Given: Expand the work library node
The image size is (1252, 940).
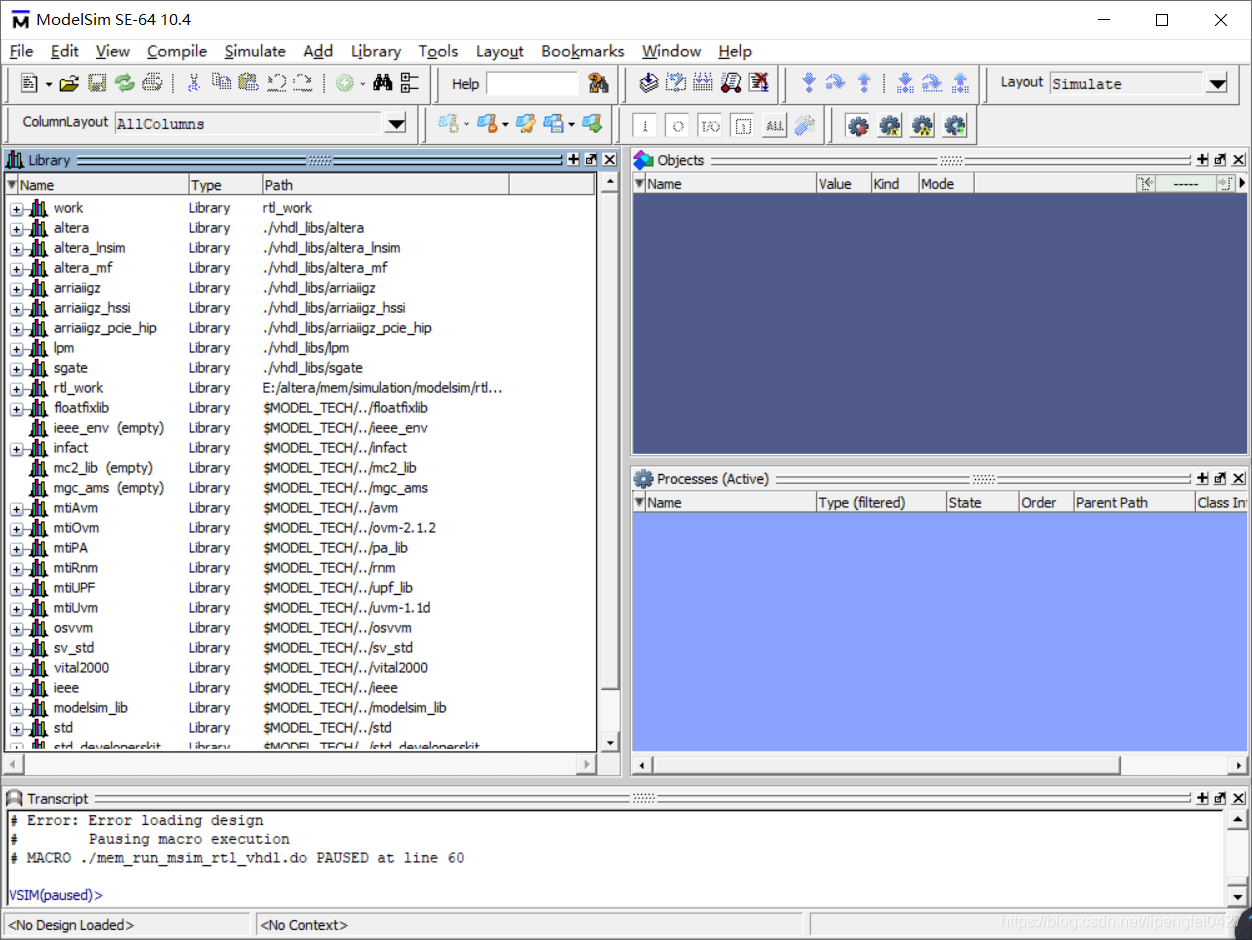Looking at the screenshot, I should coord(17,208).
